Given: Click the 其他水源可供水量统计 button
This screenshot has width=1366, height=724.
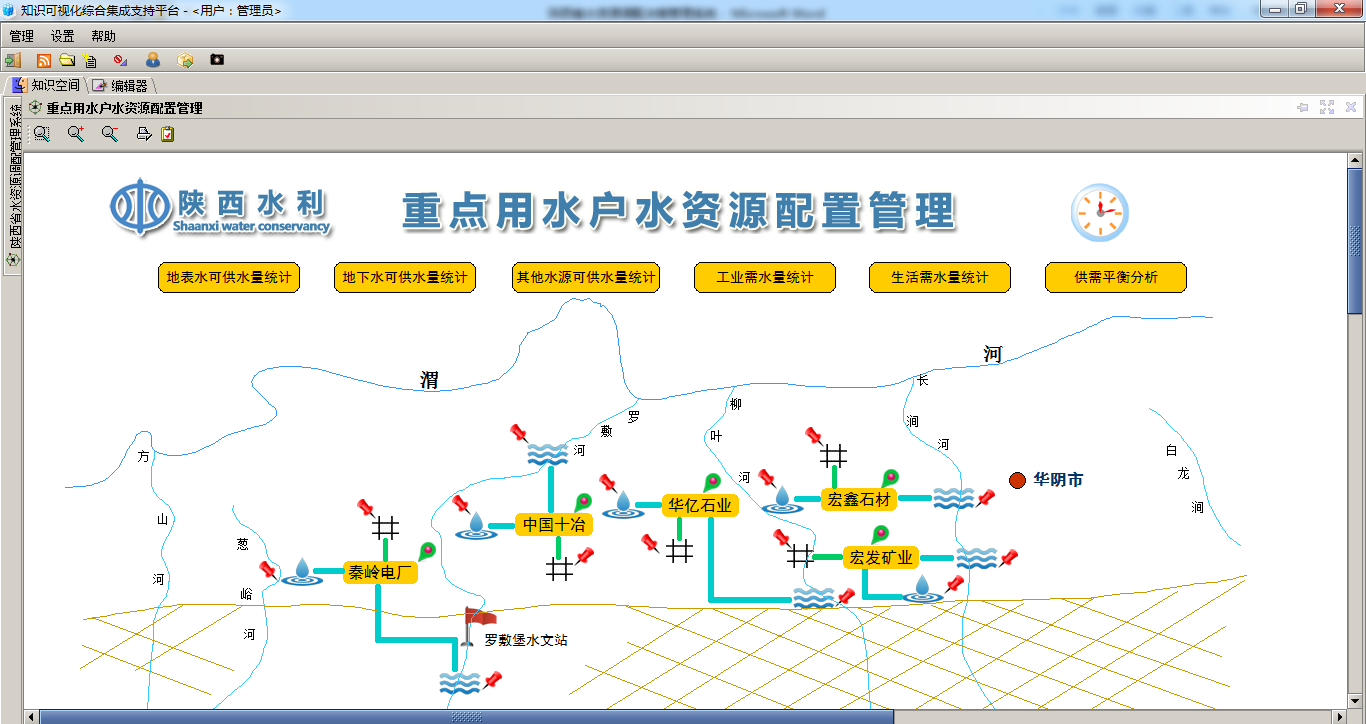Looking at the screenshot, I should [585, 278].
